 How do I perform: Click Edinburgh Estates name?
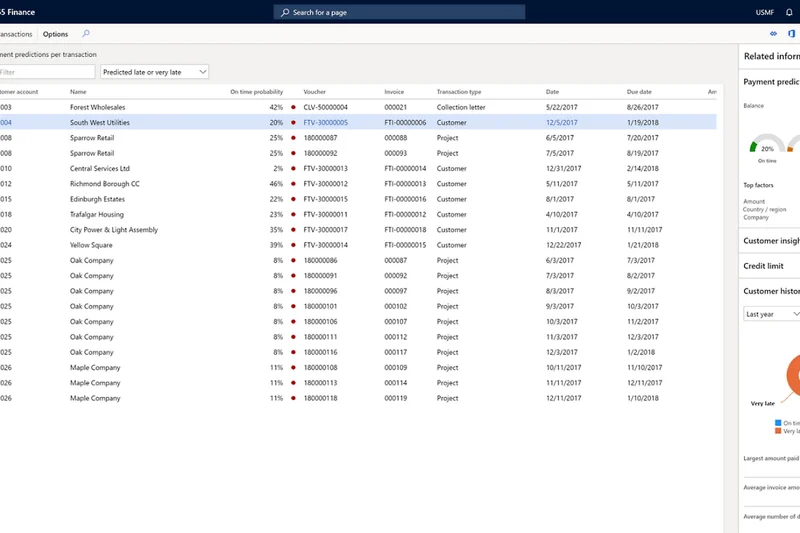pyautogui.click(x=97, y=199)
